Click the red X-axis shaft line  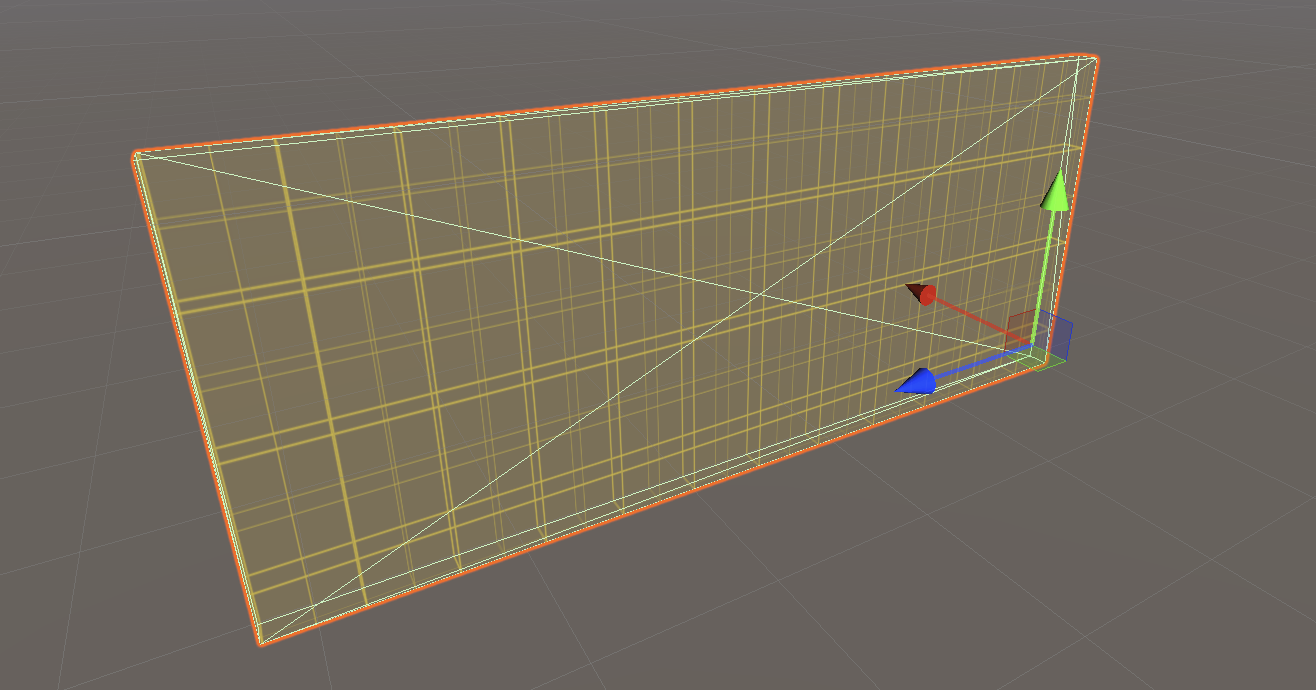pyautogui.click(x=980, y=320)
